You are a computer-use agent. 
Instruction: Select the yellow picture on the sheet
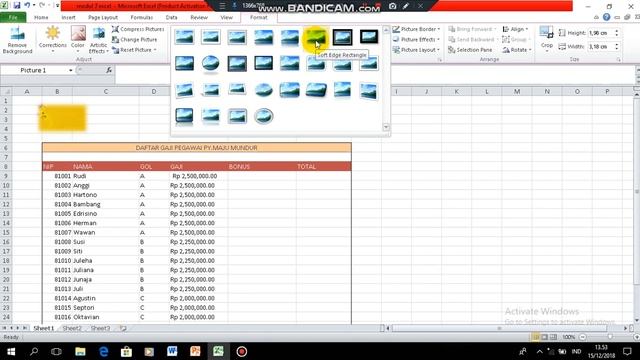point(62,118)
